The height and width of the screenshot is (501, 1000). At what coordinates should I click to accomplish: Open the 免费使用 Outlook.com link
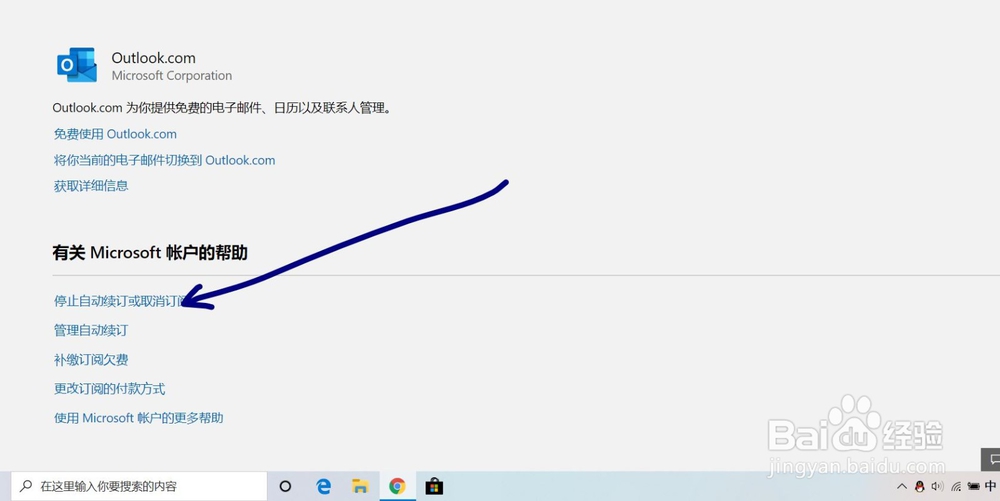115,134
